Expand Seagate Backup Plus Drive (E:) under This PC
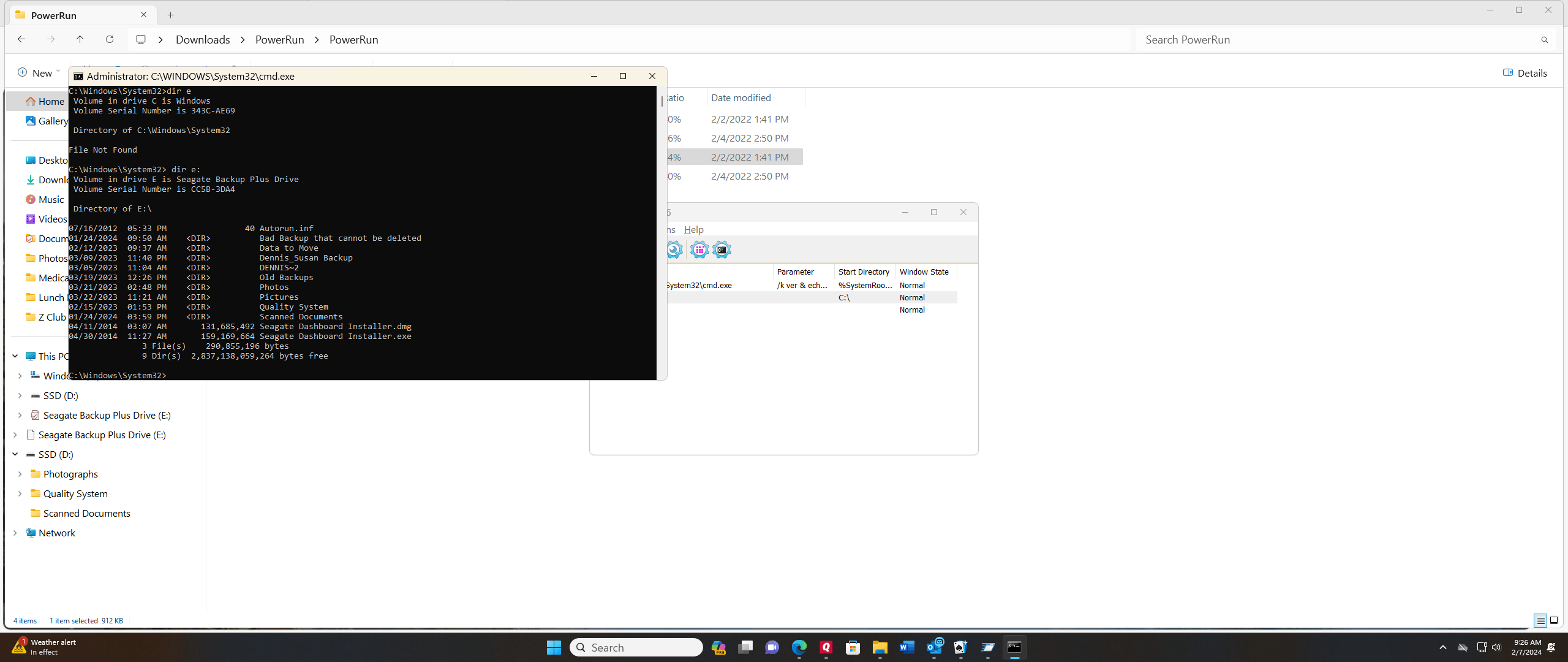This screenshot has height=662, width=1568. click(x=20, y=415)
